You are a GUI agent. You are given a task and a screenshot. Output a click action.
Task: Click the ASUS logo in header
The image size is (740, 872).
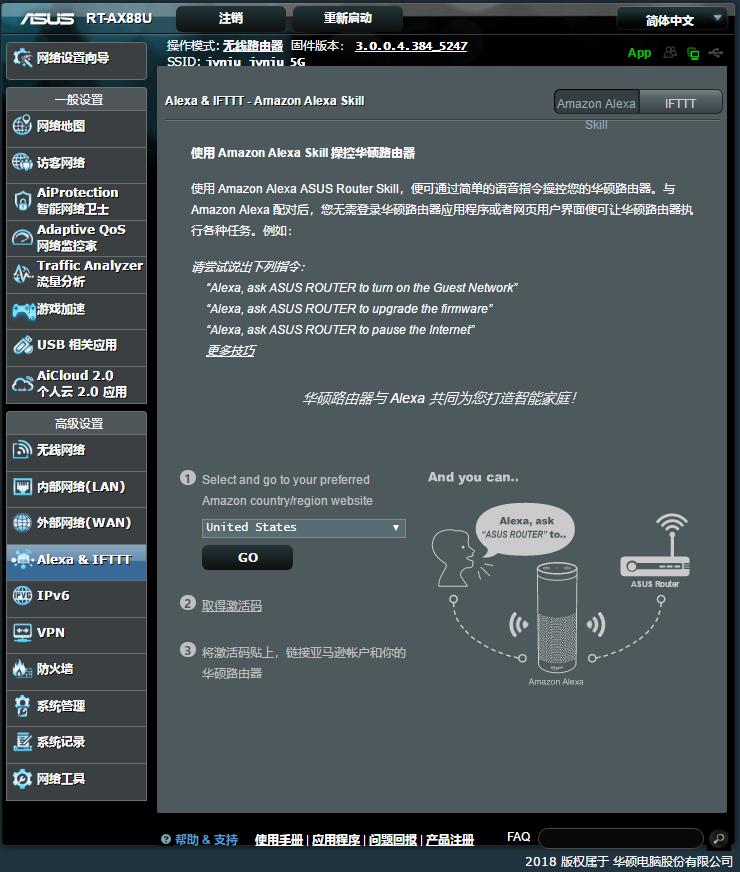click(x=48, y=19)
